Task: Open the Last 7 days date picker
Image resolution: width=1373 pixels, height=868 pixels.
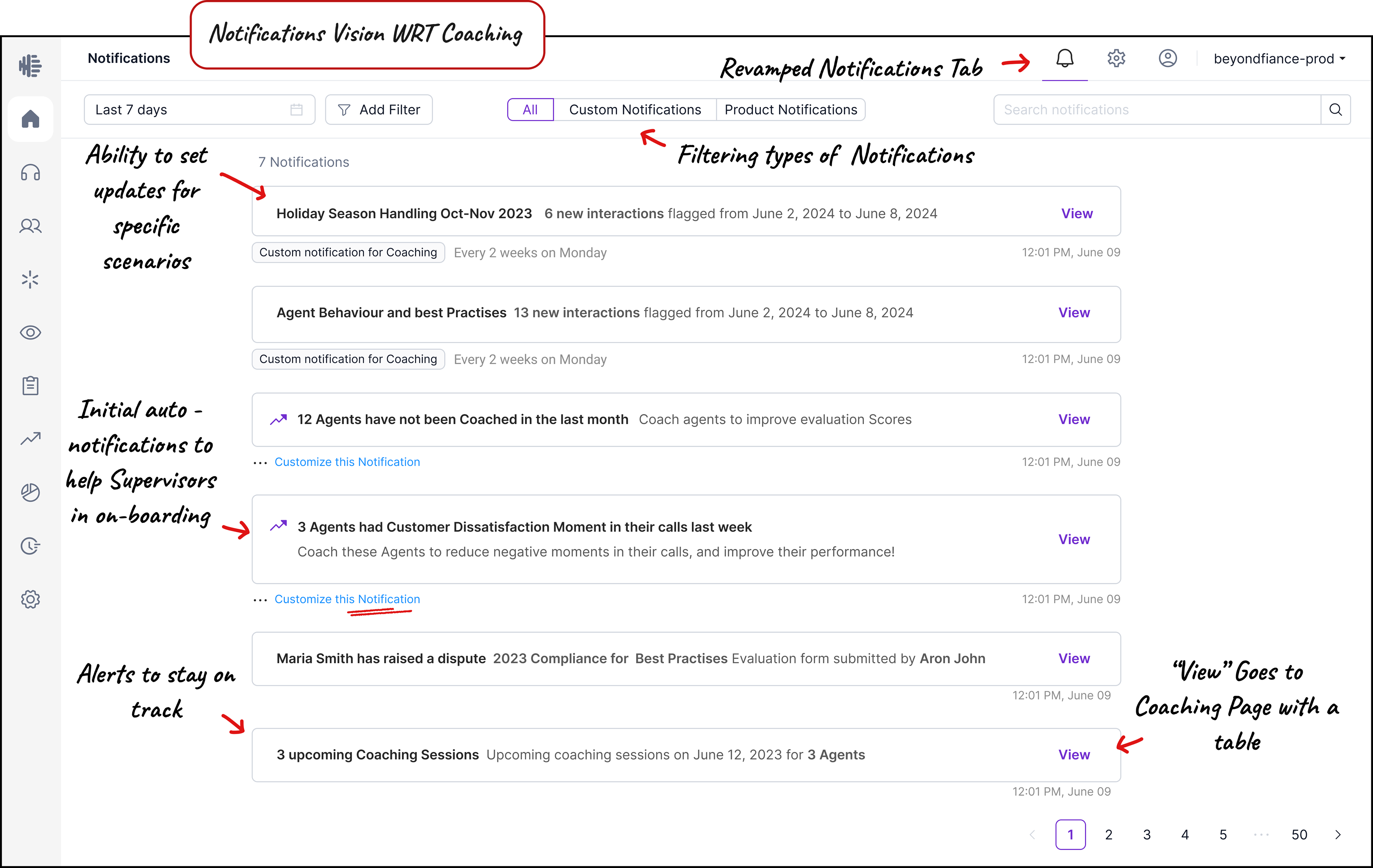Action: coord(199,109)
